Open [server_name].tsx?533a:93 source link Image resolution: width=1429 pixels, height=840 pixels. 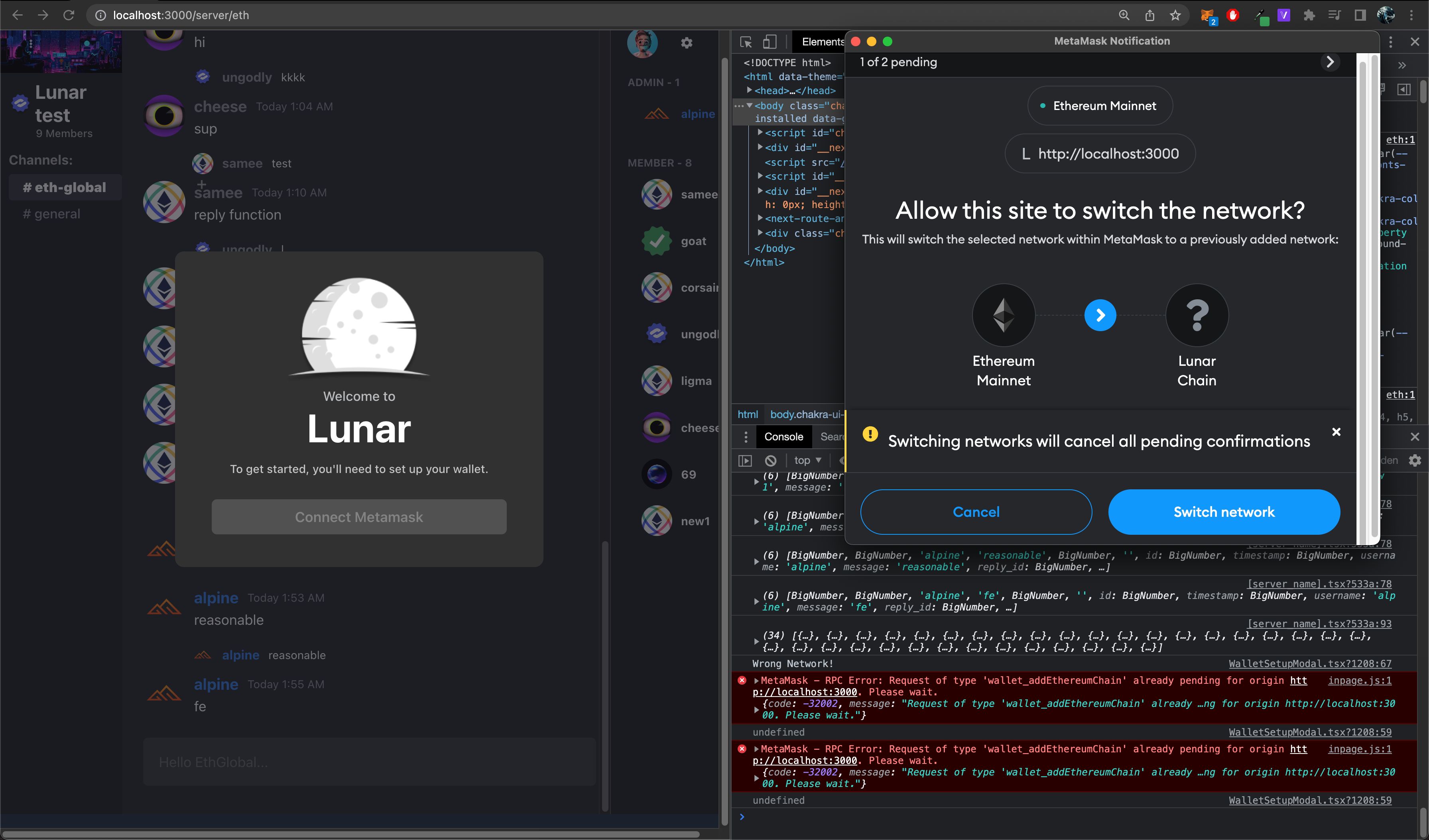[1319, 624]
